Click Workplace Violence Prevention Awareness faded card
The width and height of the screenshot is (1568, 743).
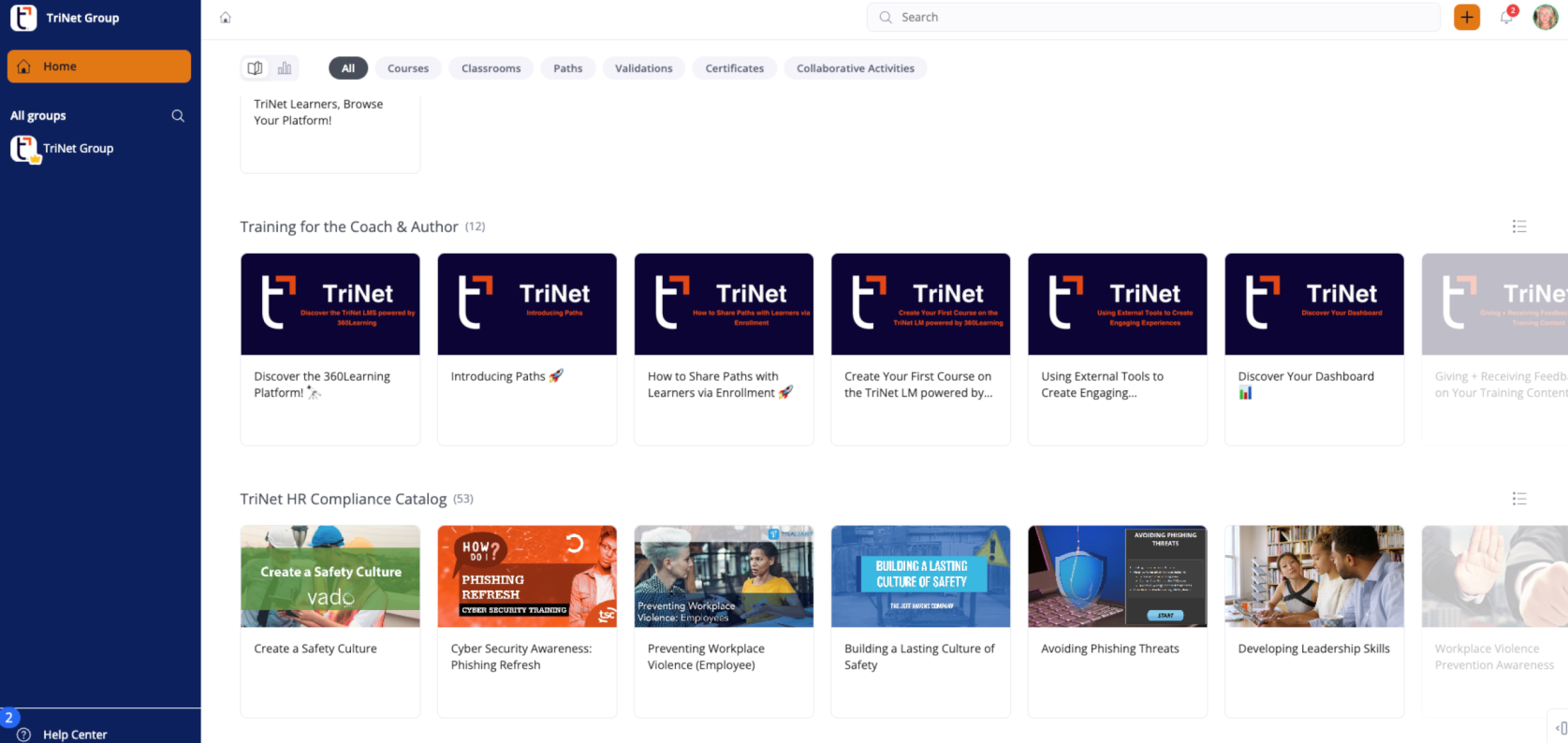click(x=1495, y=620)
